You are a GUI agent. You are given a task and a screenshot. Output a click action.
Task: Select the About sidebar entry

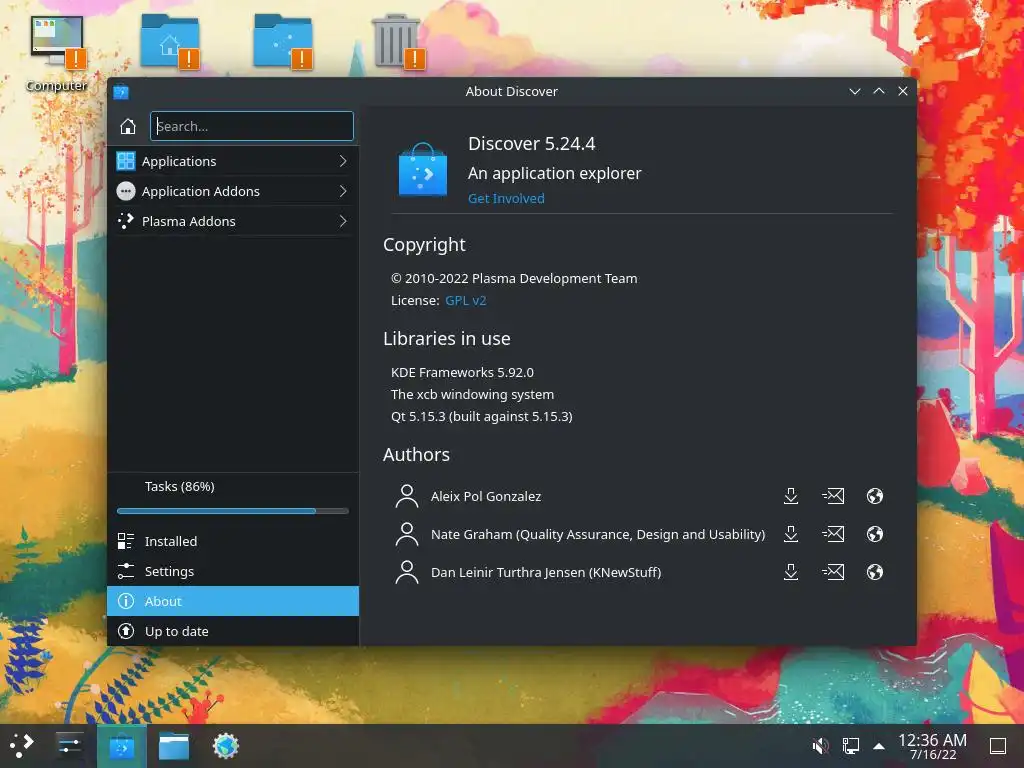pyautogui.click(x=233, y=601)
